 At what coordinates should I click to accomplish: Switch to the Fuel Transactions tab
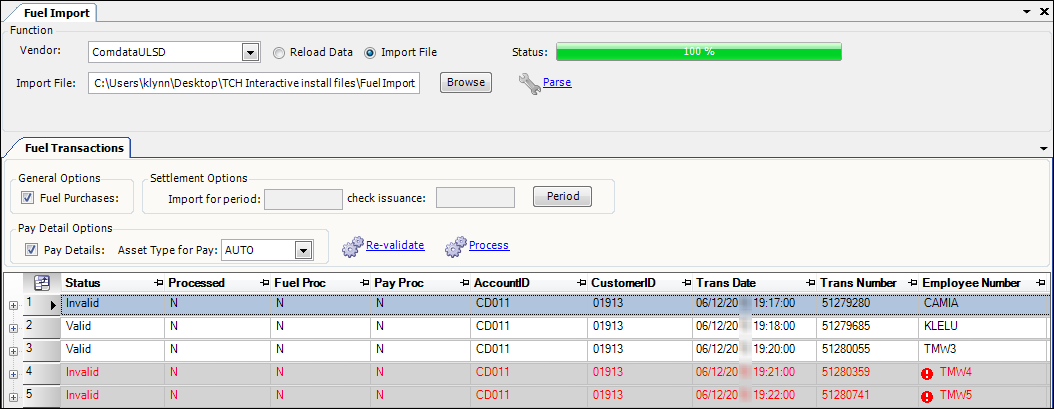[x=67, y=148]
